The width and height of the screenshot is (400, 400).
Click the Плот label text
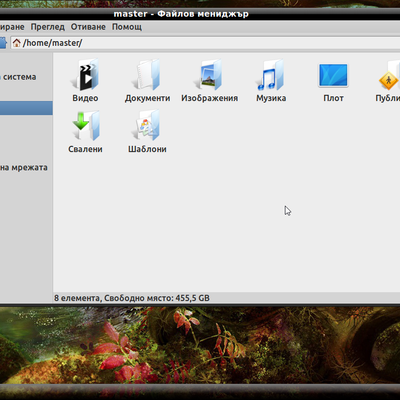pyautogui.click(x=333, y=98)
